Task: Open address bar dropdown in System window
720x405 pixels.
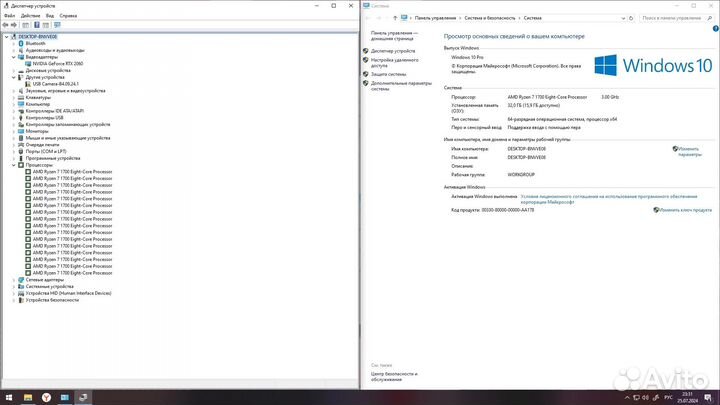Action: coord(623,18)
